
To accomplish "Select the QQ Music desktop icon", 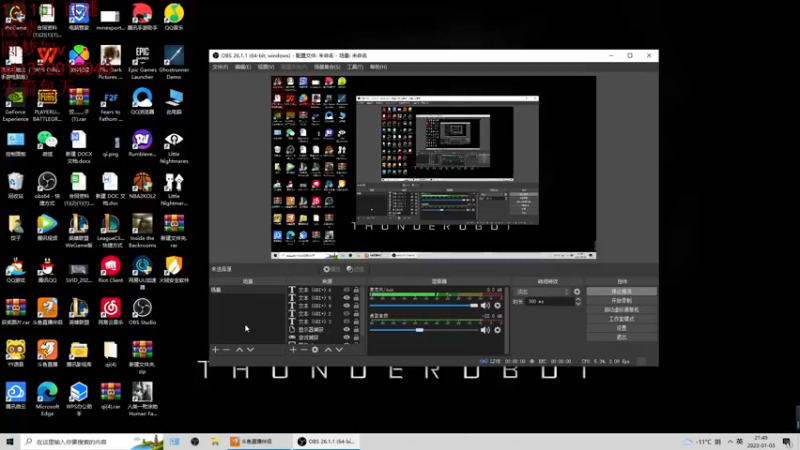I will [174, 17].
